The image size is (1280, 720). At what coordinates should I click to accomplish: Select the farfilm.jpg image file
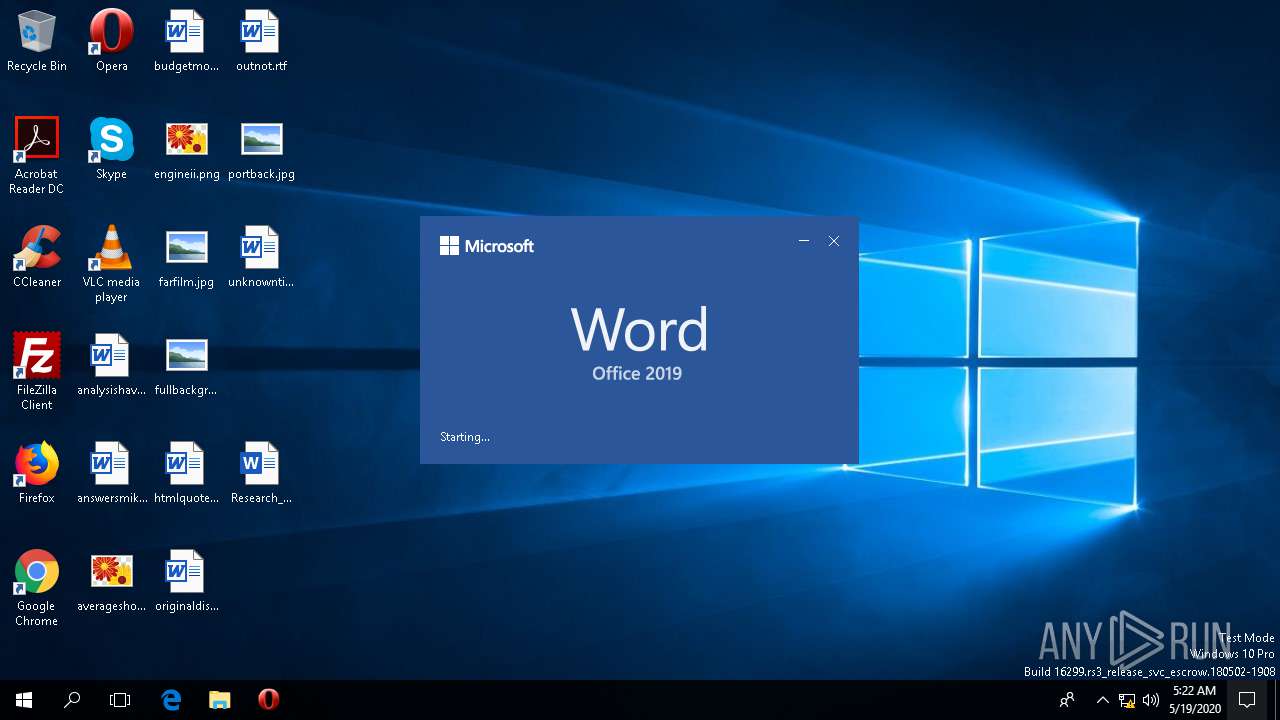186,257
